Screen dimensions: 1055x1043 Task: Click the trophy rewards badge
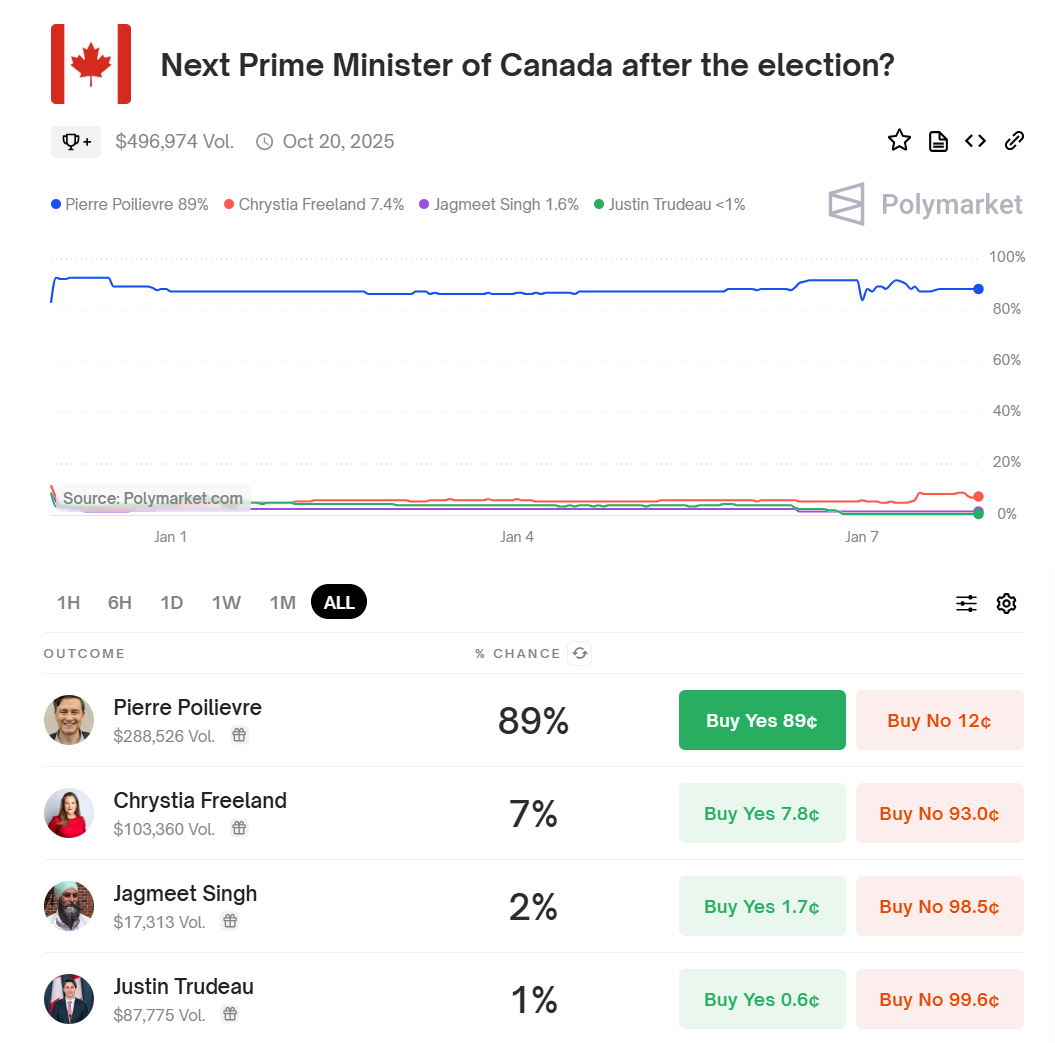click(76, 142)
